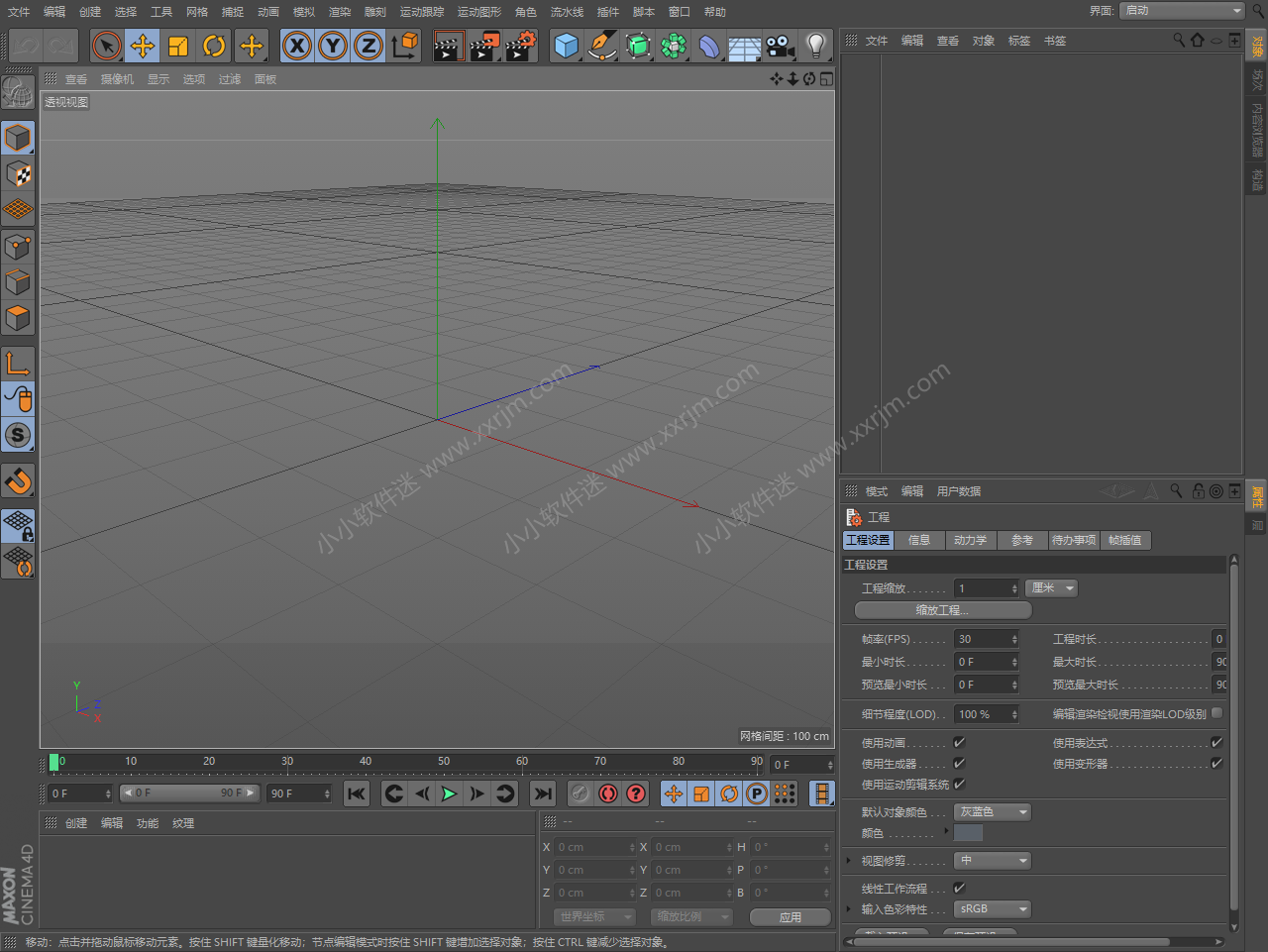
Task: Add a bend deformer object
Action: pos(709,46)
